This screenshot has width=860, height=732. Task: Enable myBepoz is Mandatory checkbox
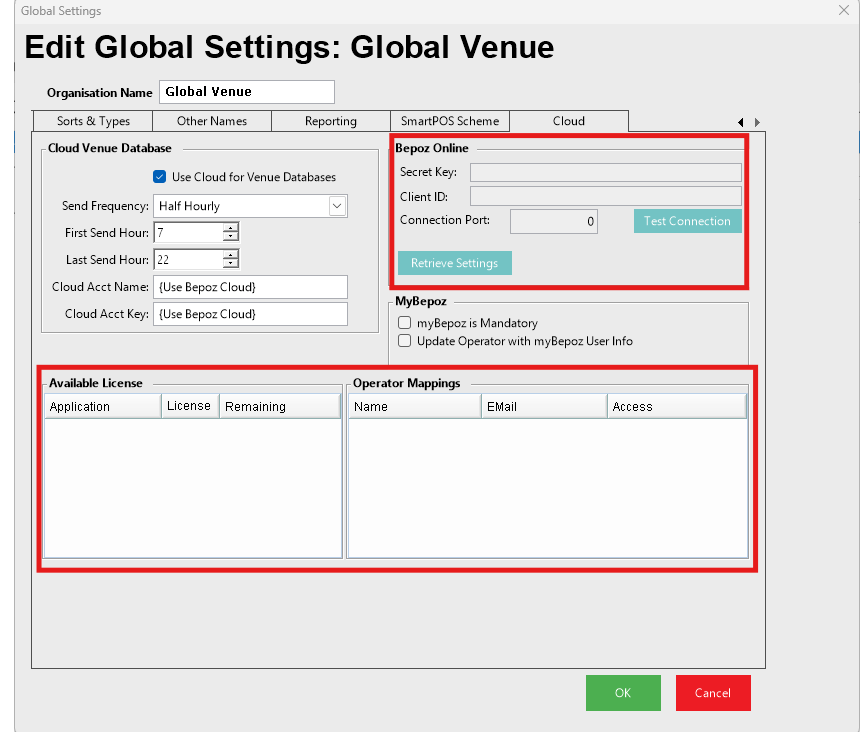(405, 323)
